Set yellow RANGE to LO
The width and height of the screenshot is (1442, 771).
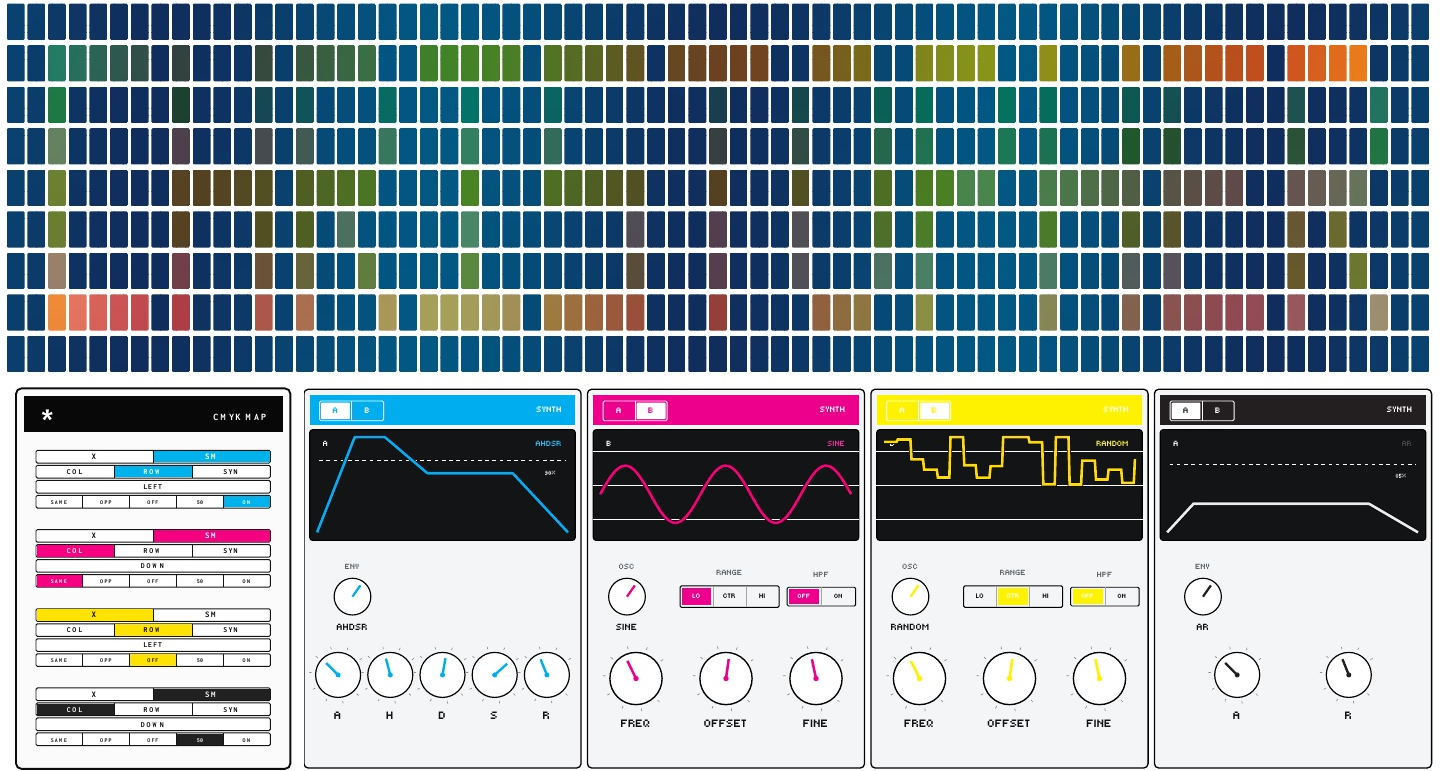980,596
